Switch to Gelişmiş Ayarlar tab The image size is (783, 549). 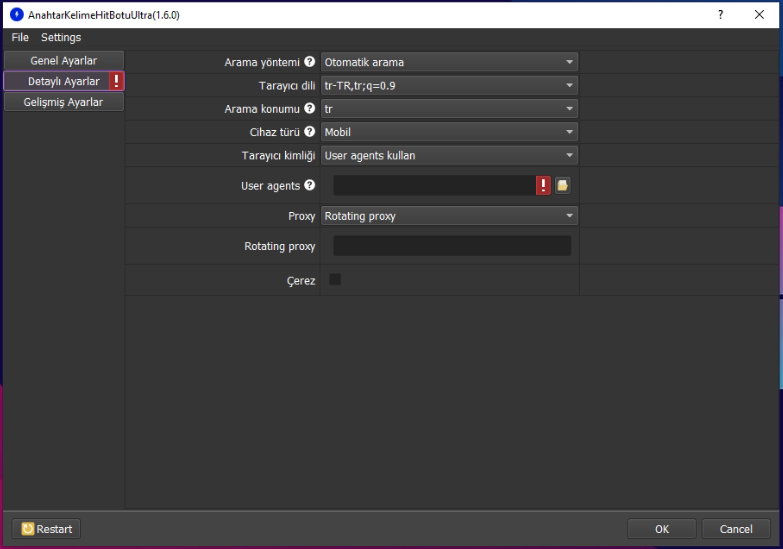[x=64, y=102]
